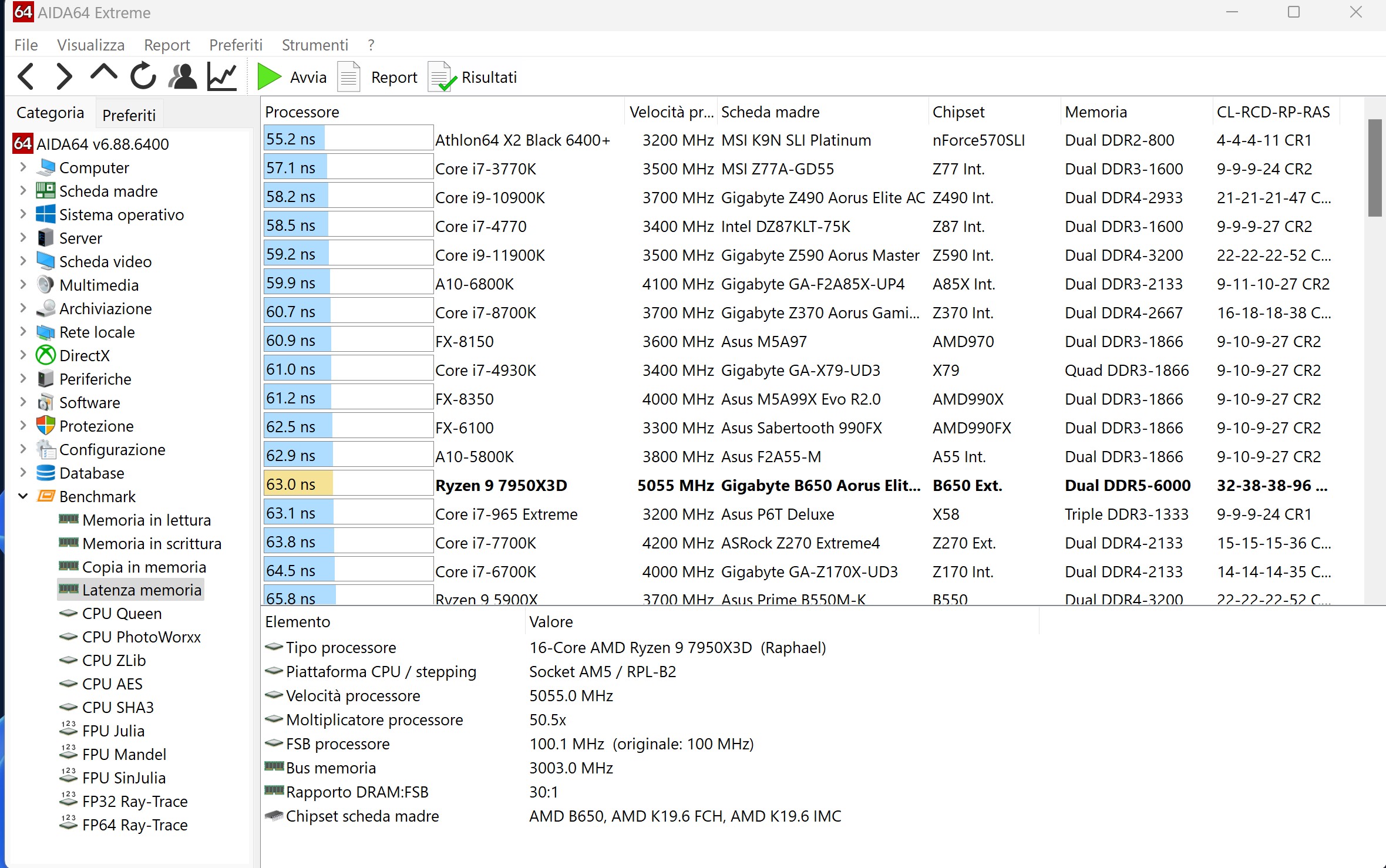
Task: Switch to the Preferiti sidebar tab
Action: (129, 115)
